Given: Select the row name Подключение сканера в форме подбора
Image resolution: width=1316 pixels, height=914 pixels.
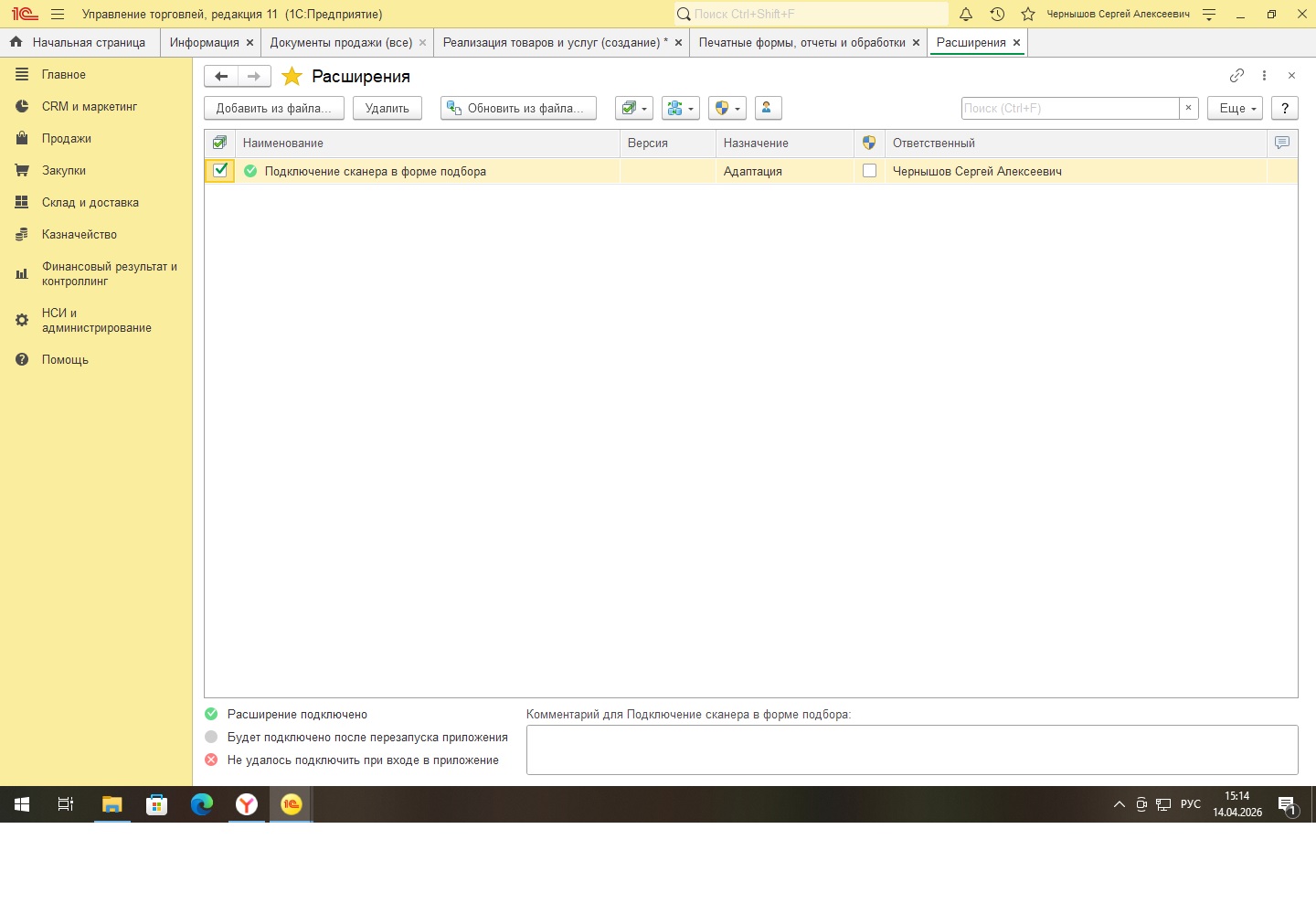Looking at the screenshot, I should (x=376, y=171).
